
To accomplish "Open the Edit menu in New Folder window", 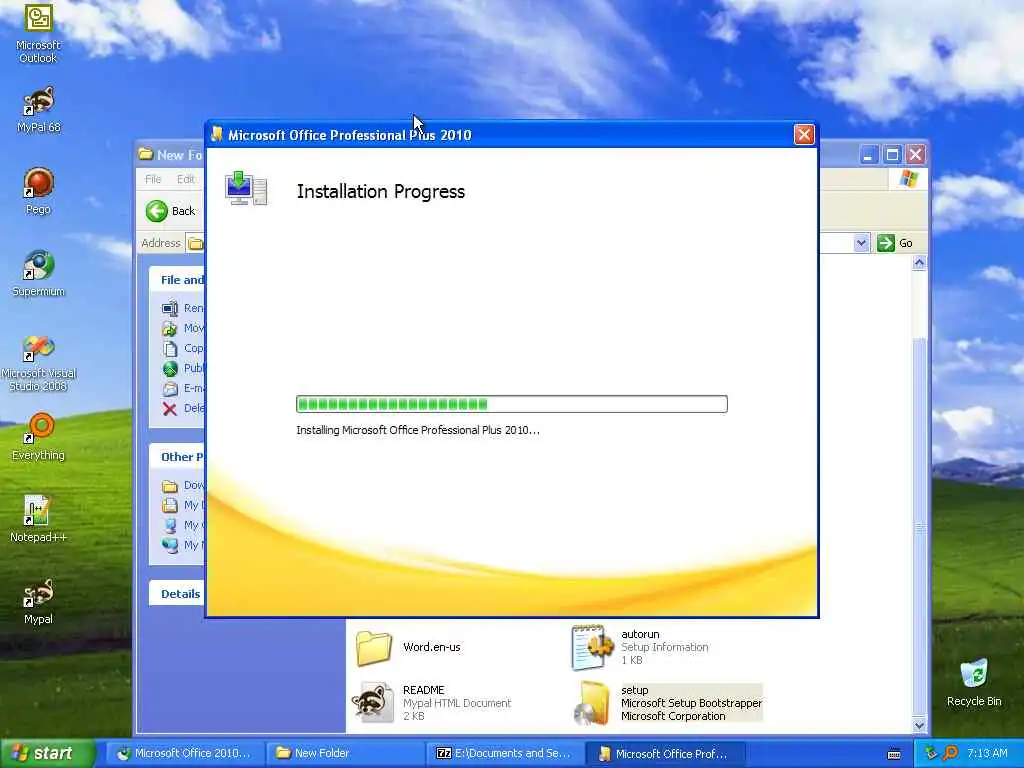I will click(185, 179).
